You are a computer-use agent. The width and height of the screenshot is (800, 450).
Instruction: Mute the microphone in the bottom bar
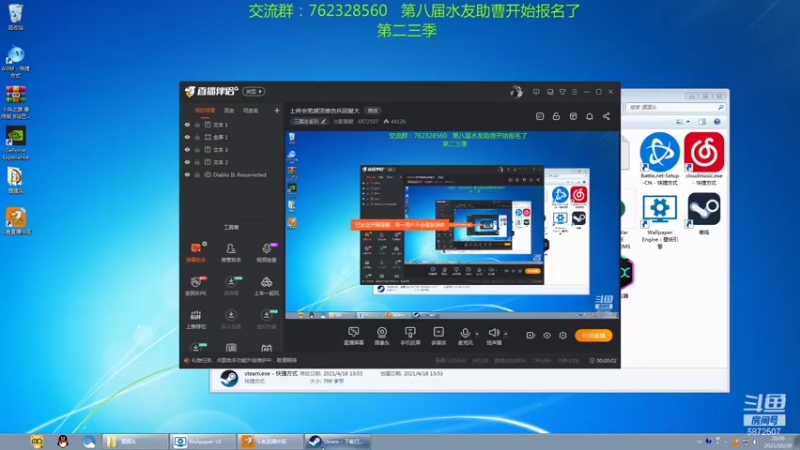465,336
